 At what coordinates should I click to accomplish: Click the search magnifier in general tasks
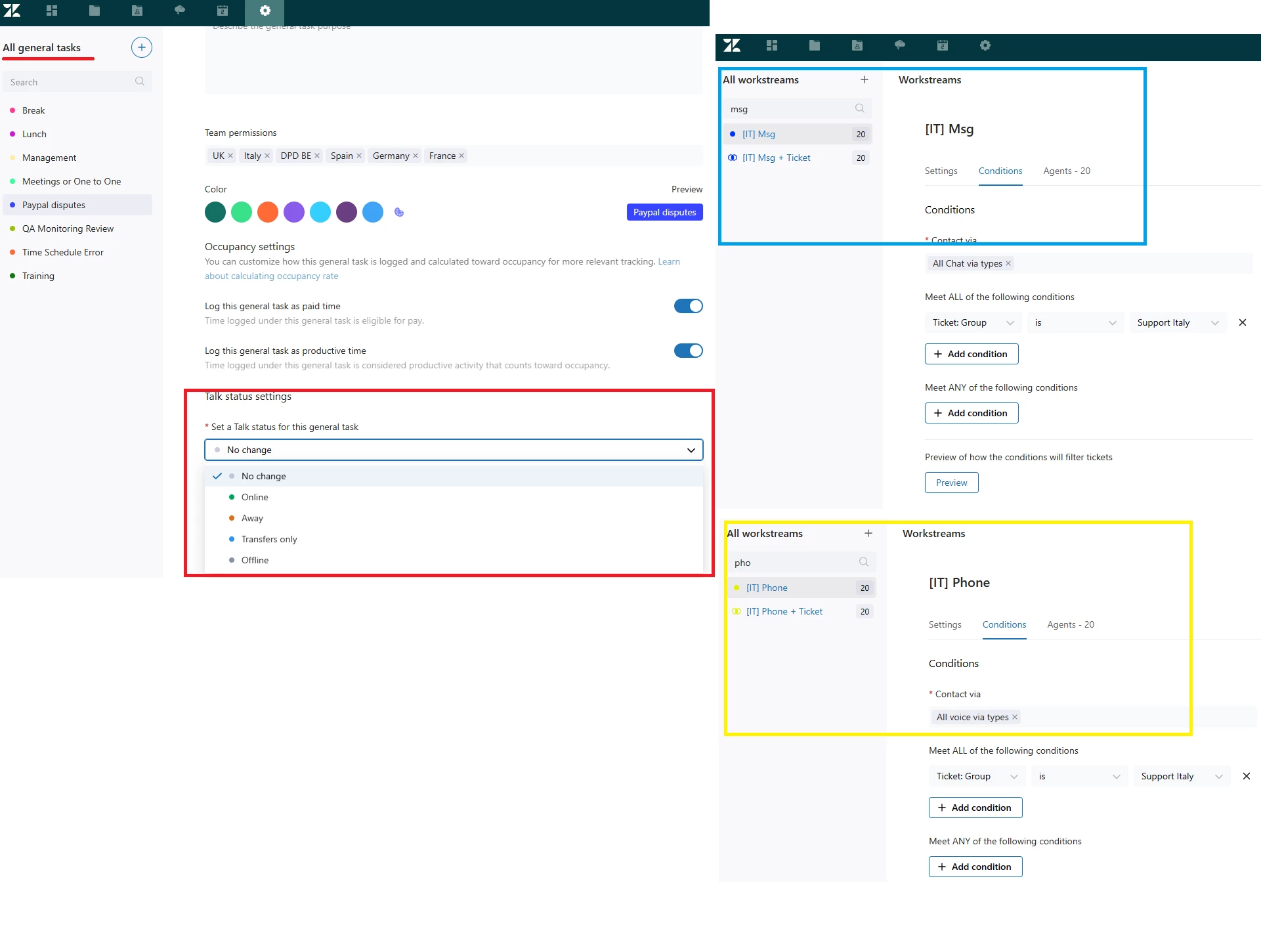click(139, 81)
